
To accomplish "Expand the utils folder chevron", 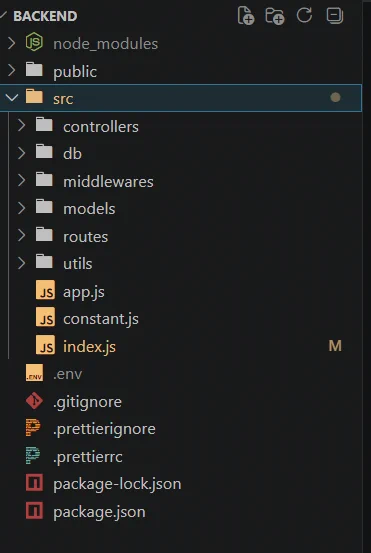I will click(x=22, y=263).
